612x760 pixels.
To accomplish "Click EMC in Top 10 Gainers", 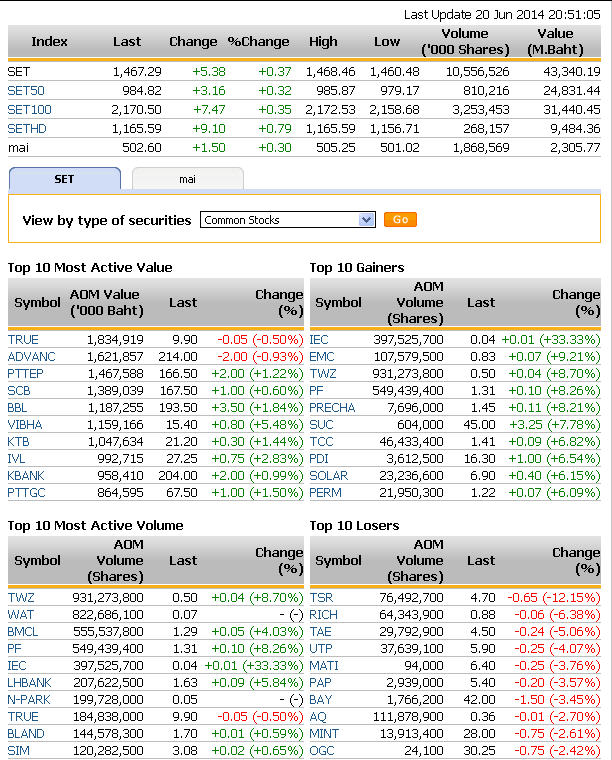I will [x=322, y=357].
